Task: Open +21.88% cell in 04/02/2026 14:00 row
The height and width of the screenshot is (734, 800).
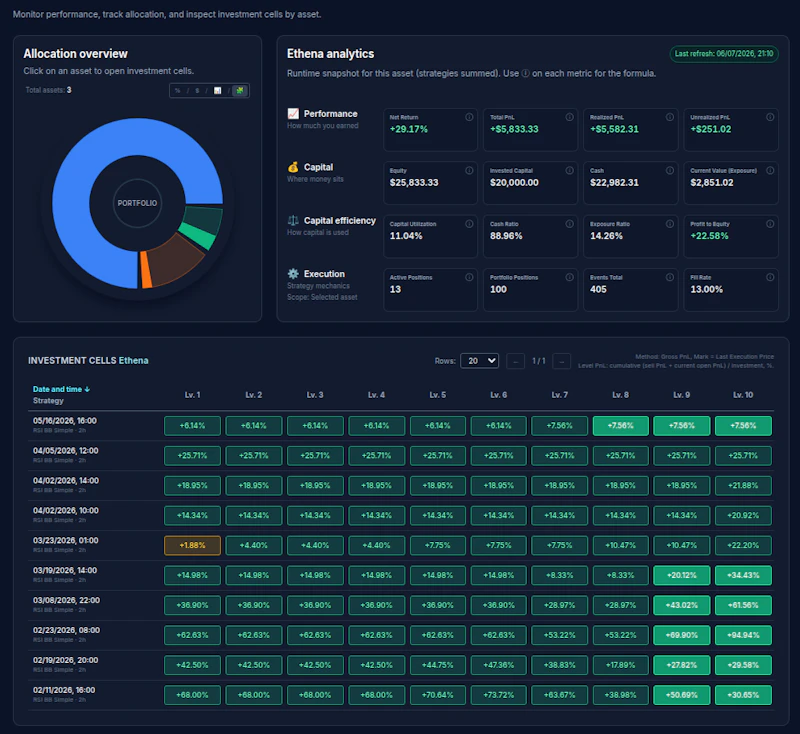Action: 743,486
